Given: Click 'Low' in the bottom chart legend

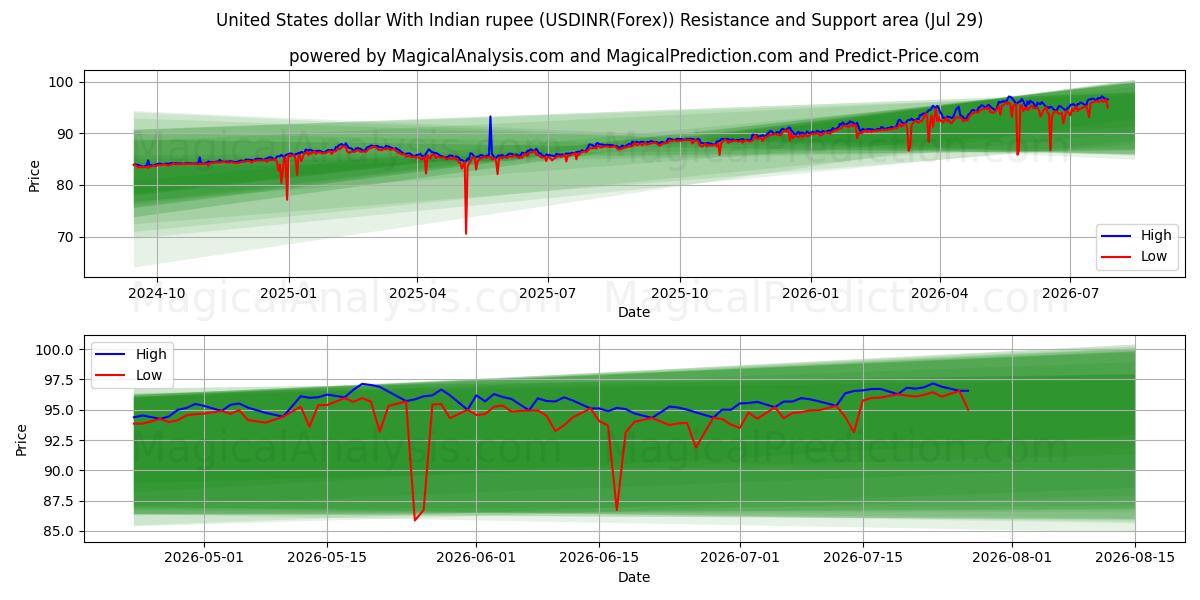Looking at the screenshot, I should coord(149,374).
